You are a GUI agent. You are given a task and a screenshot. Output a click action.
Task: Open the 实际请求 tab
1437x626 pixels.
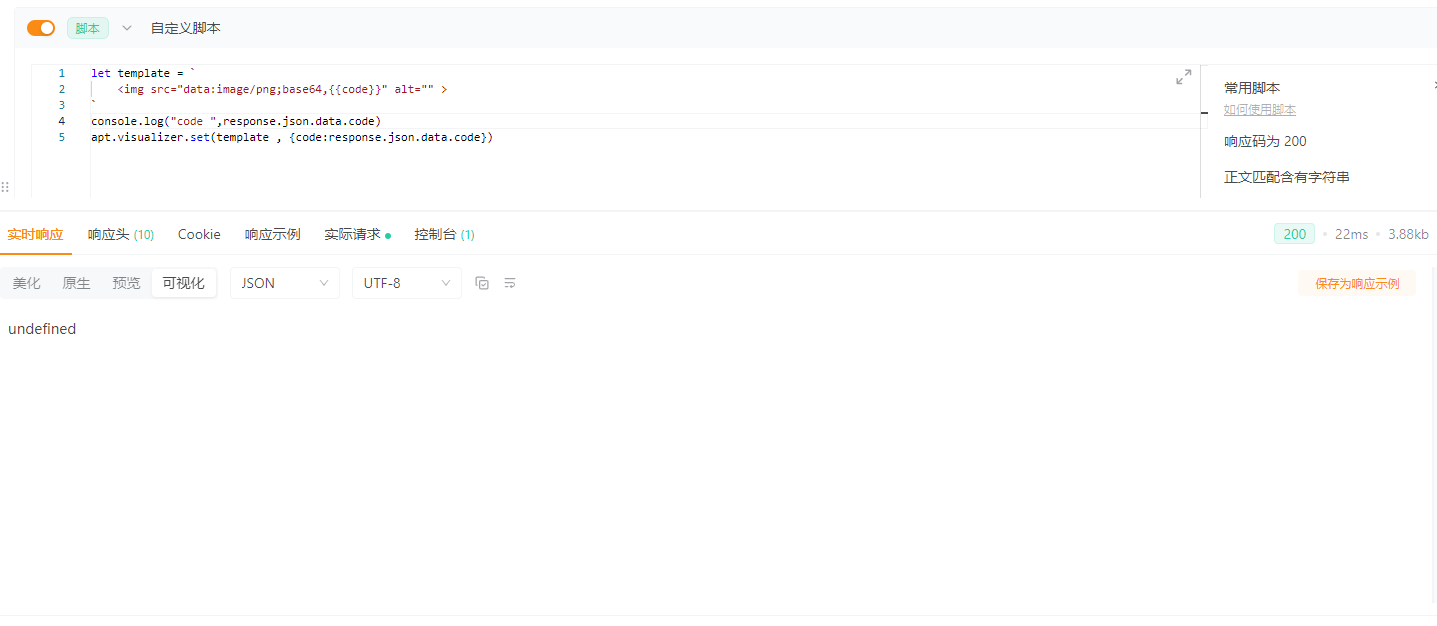[357, 234]
